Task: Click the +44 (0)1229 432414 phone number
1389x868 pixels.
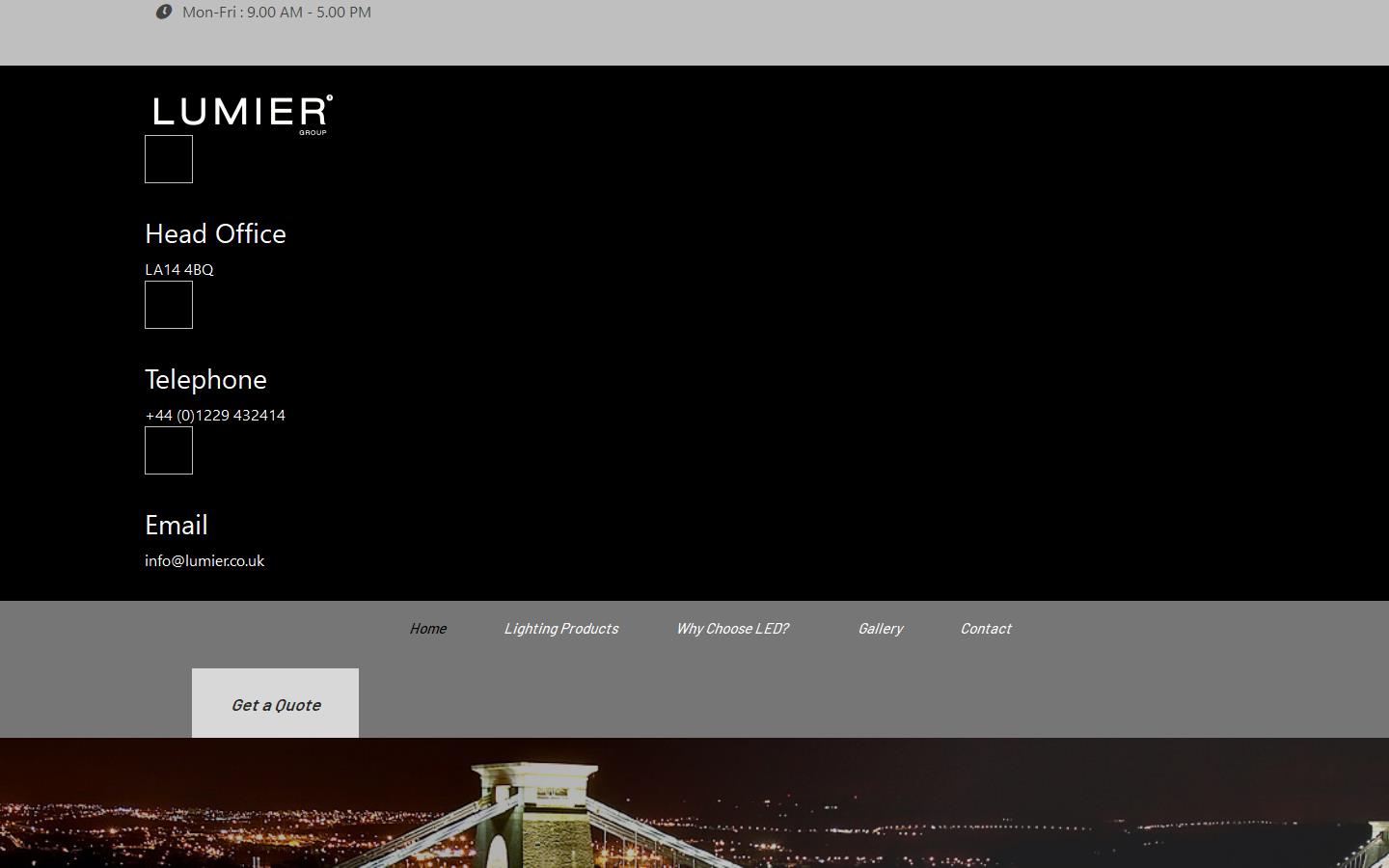Action: coord(215,415)
